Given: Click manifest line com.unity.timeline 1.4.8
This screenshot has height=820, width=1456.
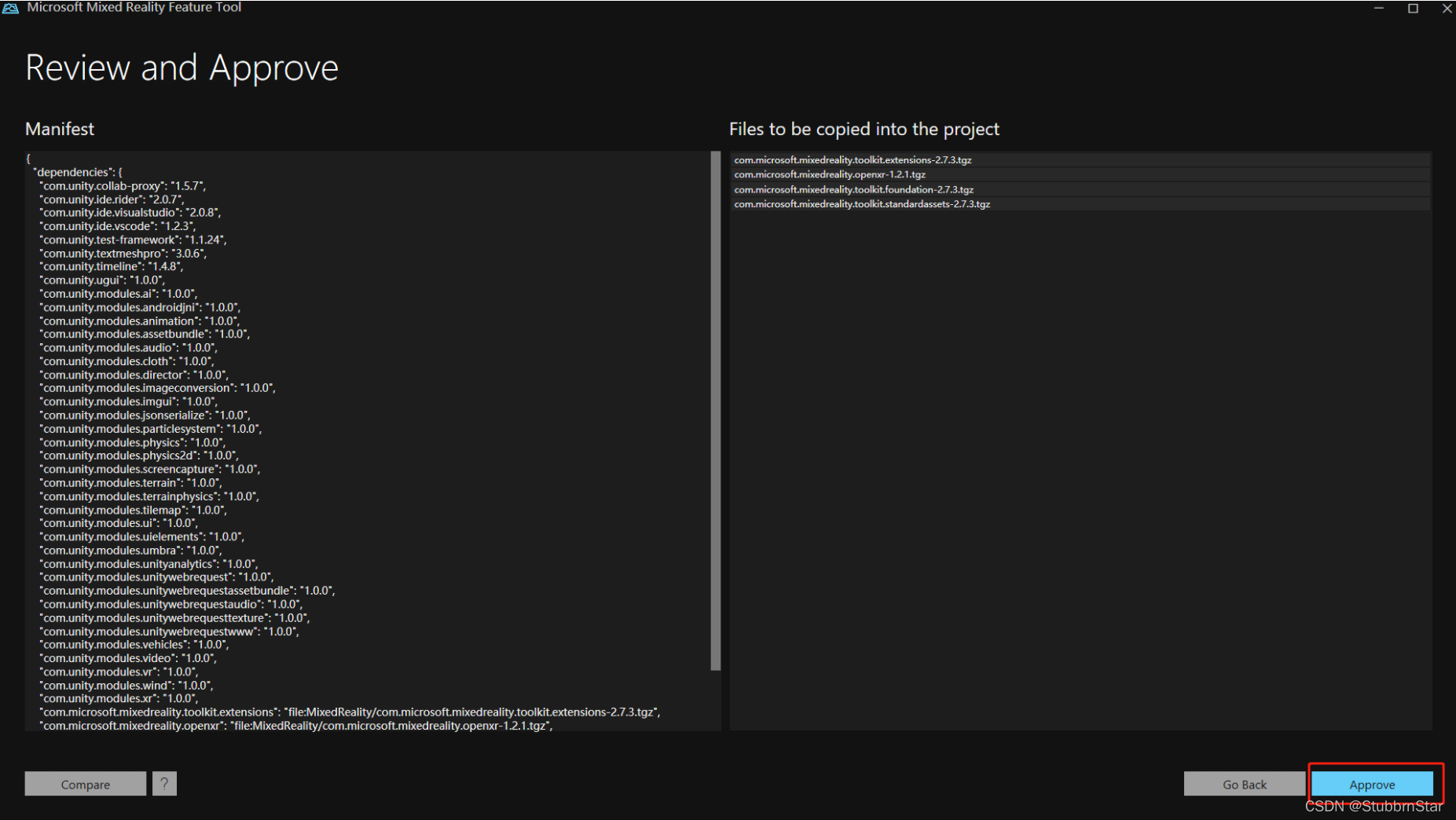Looking at the screenshot, I should click(x=112, y=266).
